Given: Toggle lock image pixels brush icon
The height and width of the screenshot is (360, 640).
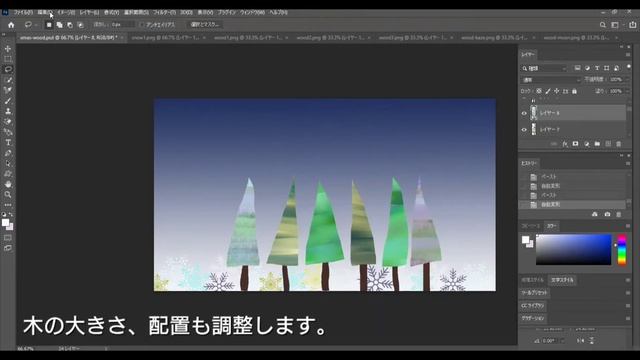Looking at the screenshot, I should tap(548, 91).
